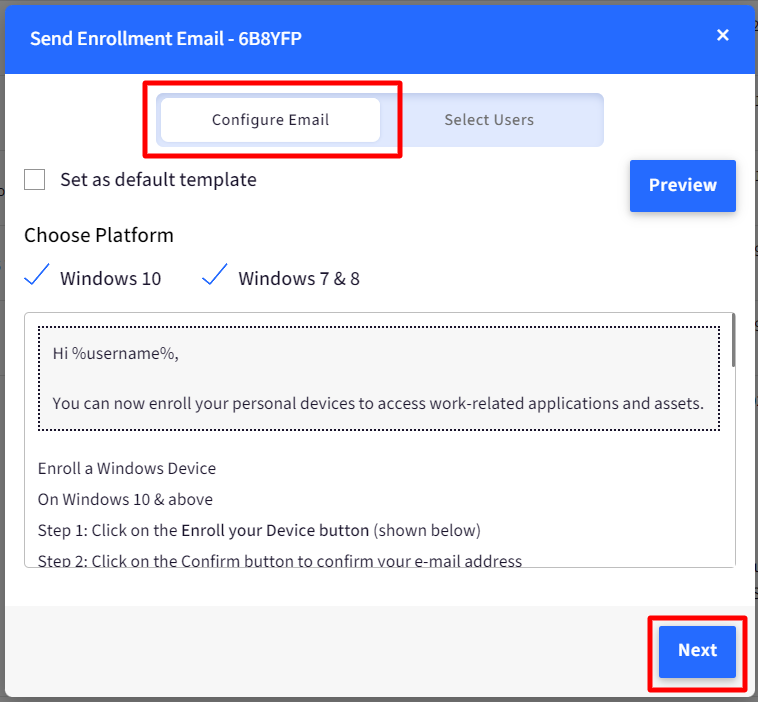Click the dialog title Send Enrollment Email - 6B8YFP
The width and height of the screenshot is (758, 702).
166,39
